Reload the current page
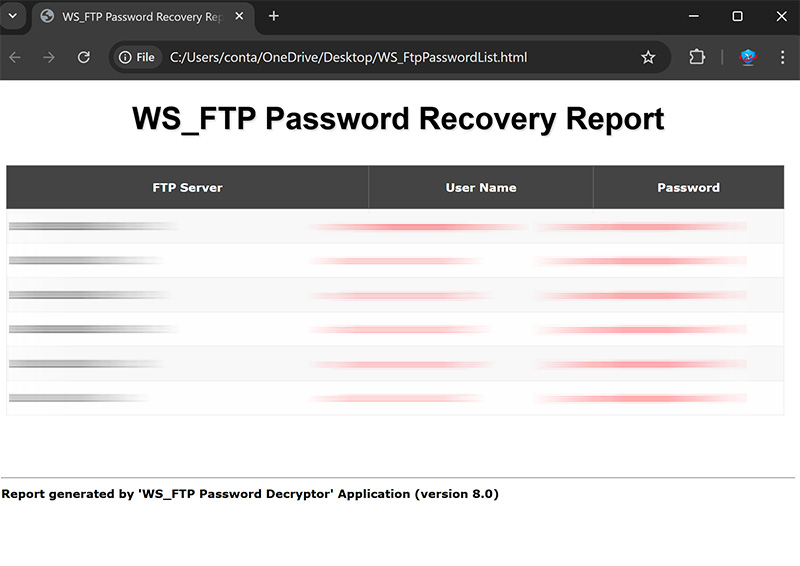The image size is (800, 566). 84,57
